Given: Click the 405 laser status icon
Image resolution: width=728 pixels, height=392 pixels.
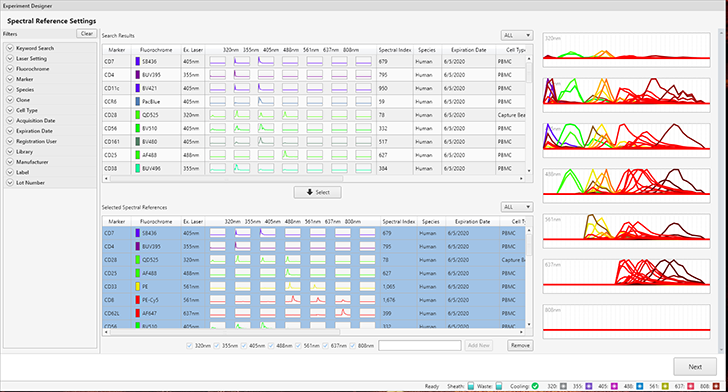Looking at the screenshot, I should (x=614, y=386).
